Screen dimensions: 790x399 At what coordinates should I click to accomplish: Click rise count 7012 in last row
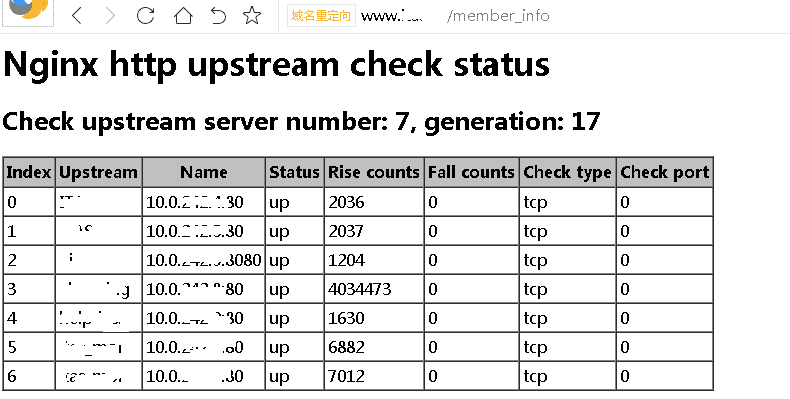374,376
